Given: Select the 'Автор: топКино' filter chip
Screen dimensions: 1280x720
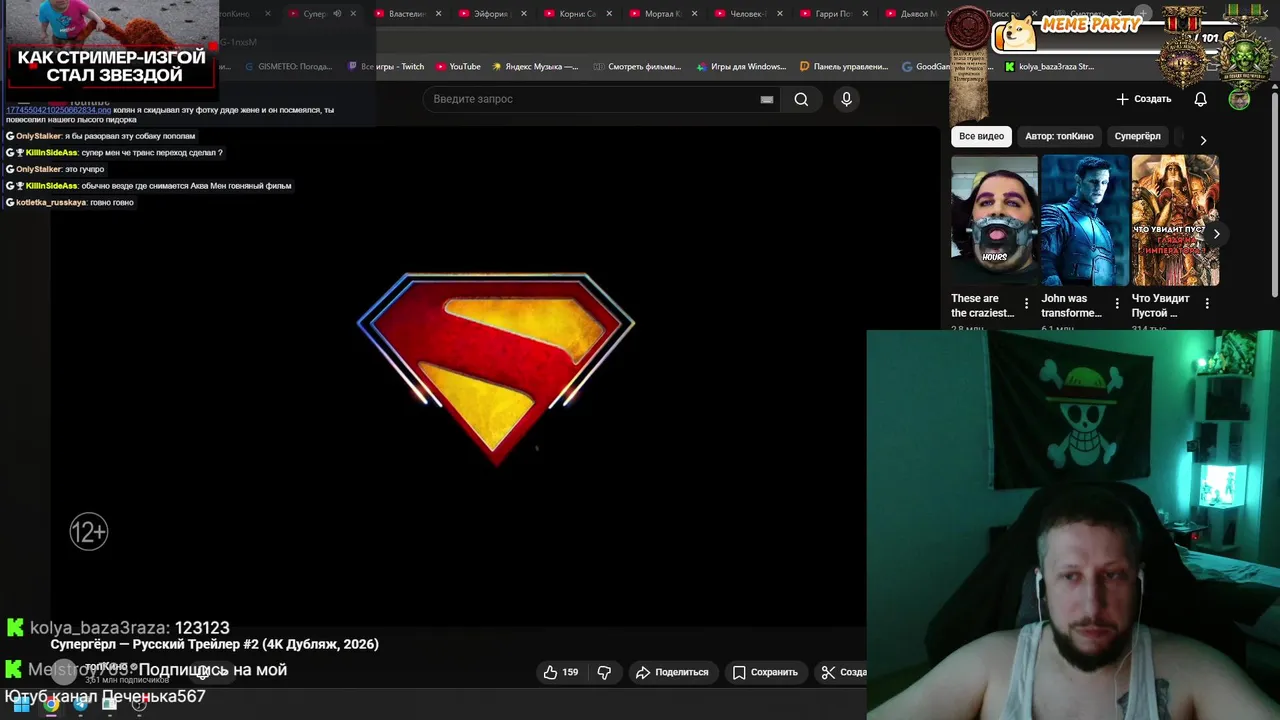Looking at the screenshot, I should pos(1059,136).
